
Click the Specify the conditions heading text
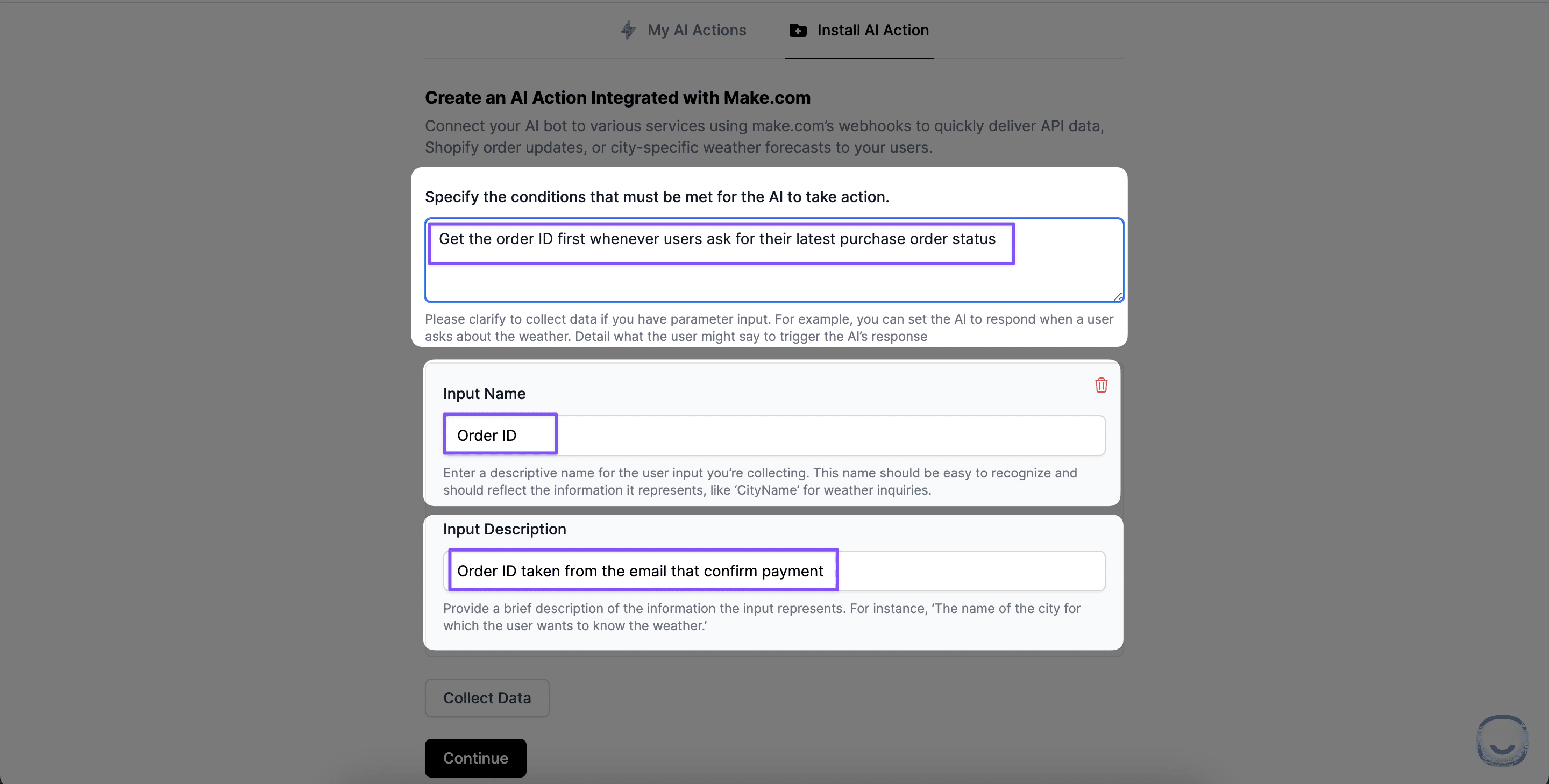coord(657,197)
